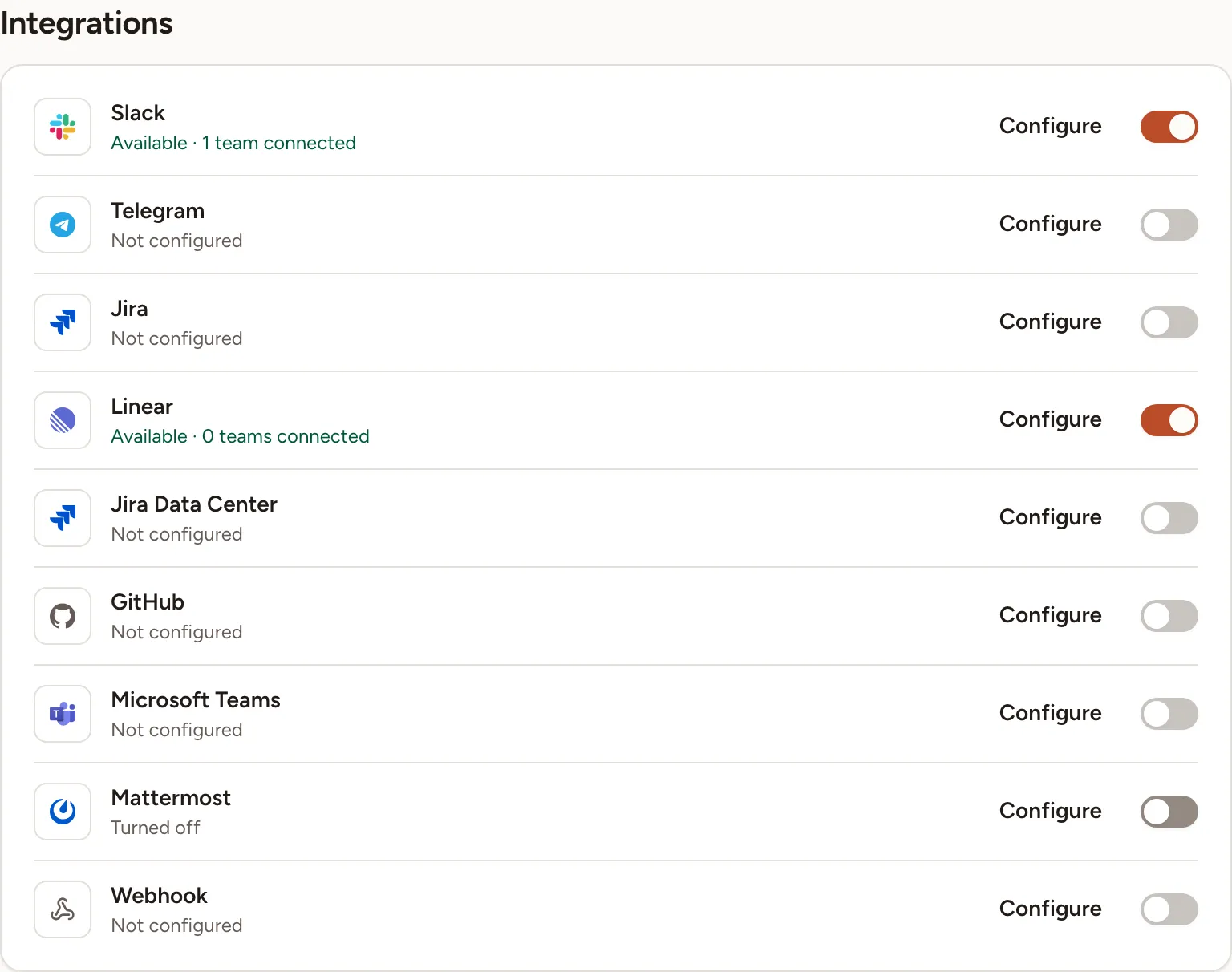1232x972 pixels.
Task: Enable the Jira Data Center toggle
Action: click(1169, 518)
